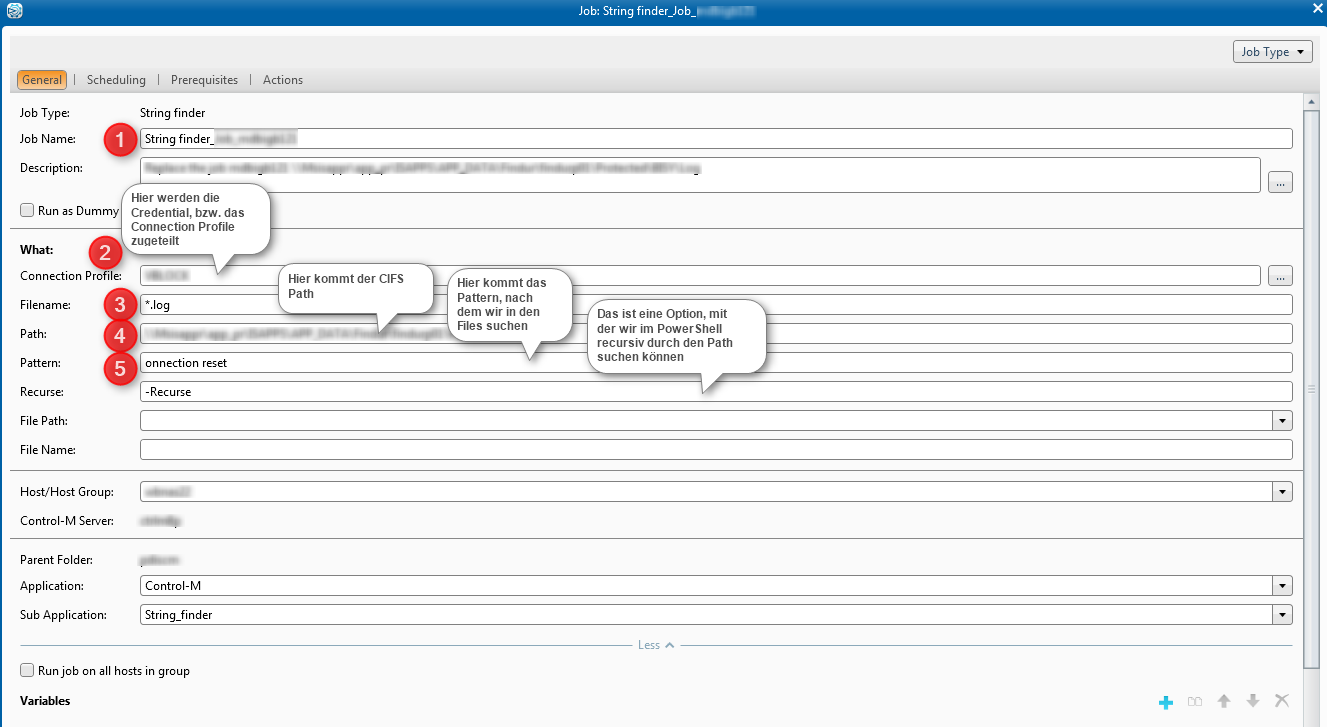Move variable down with arrow icon
This screenshot has height=727, width=1327.
[x=1252, y=702]
